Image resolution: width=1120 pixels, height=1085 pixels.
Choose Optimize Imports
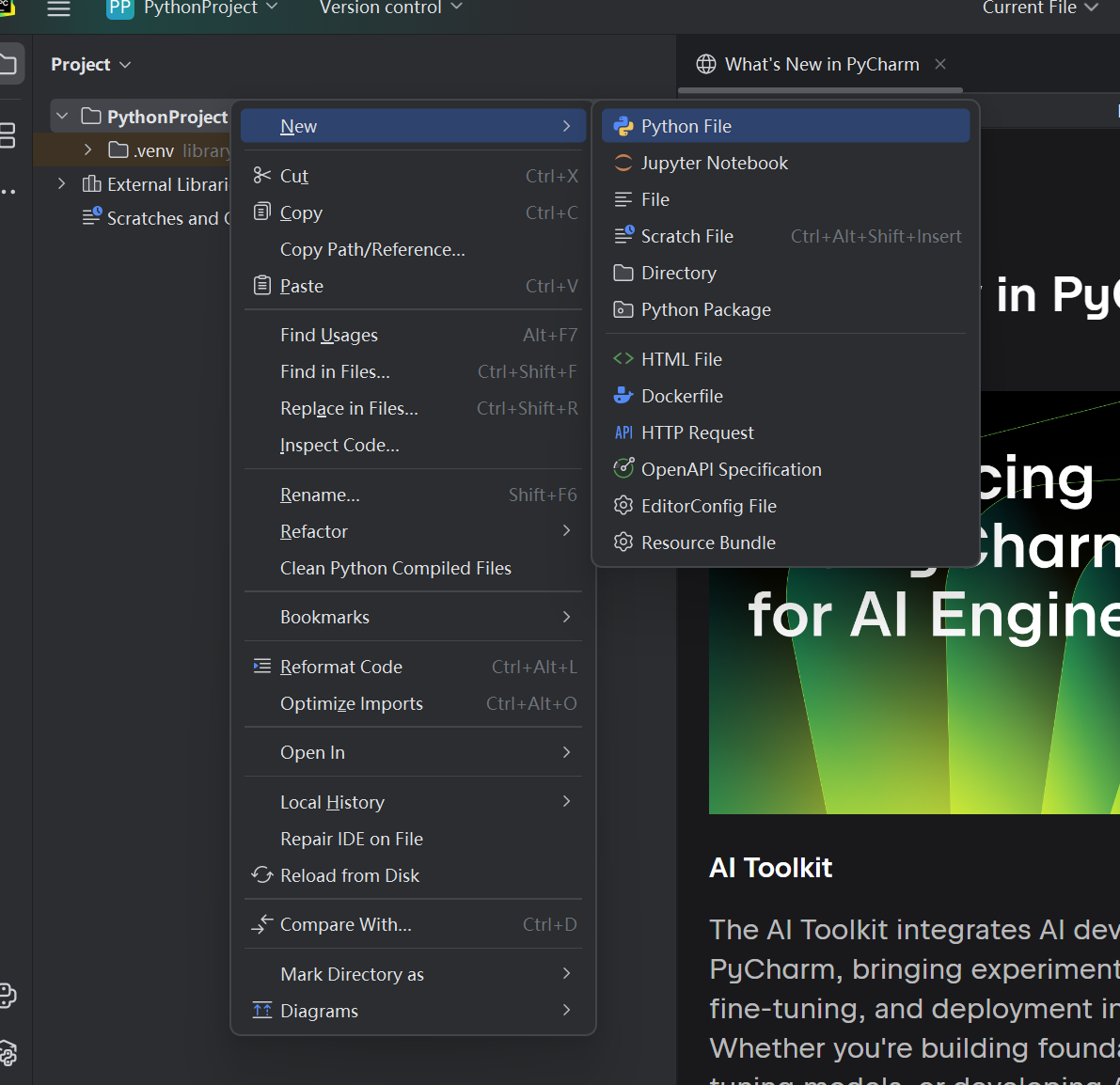(413, 703)
